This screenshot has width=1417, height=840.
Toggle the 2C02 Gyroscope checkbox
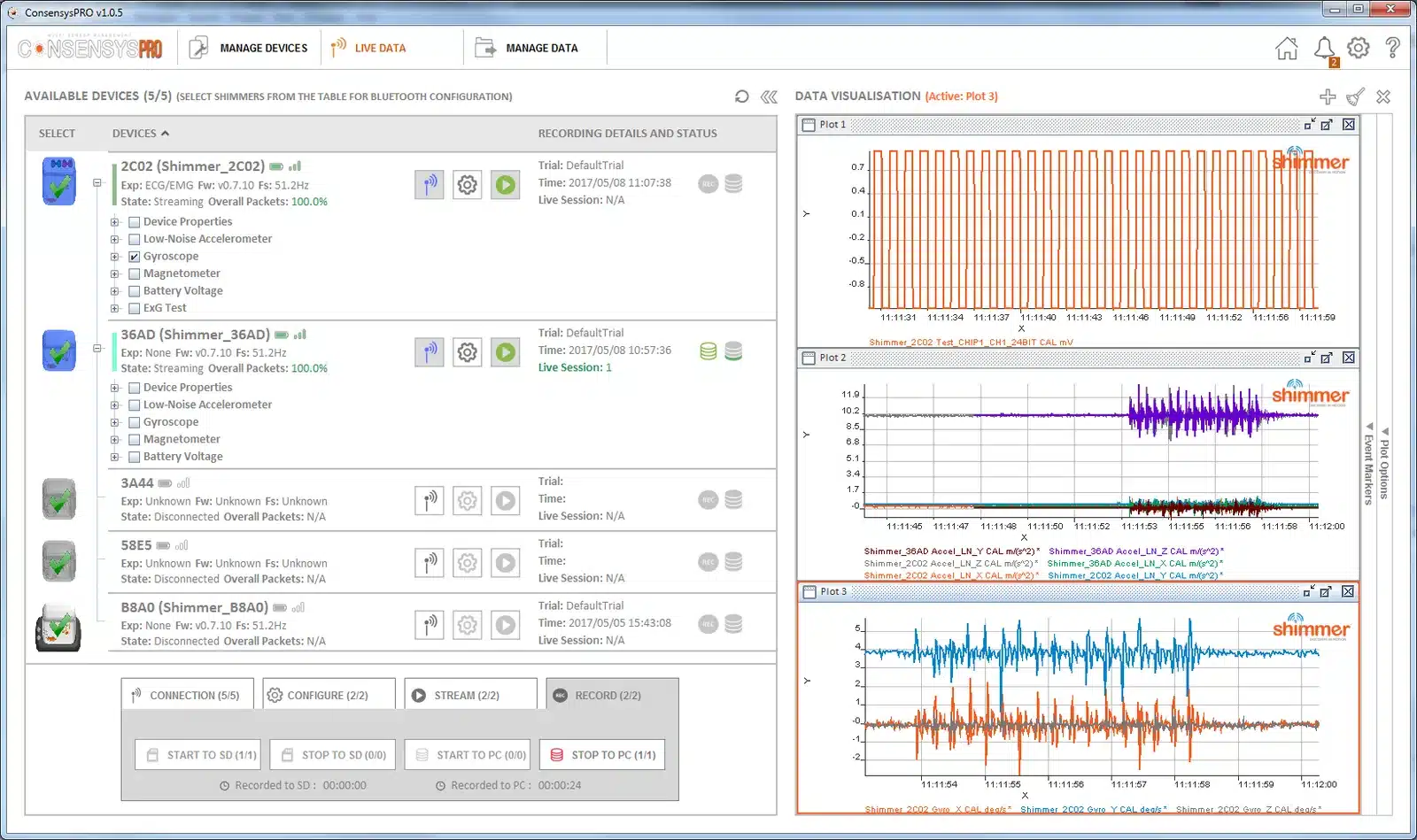tap(135, 257)
